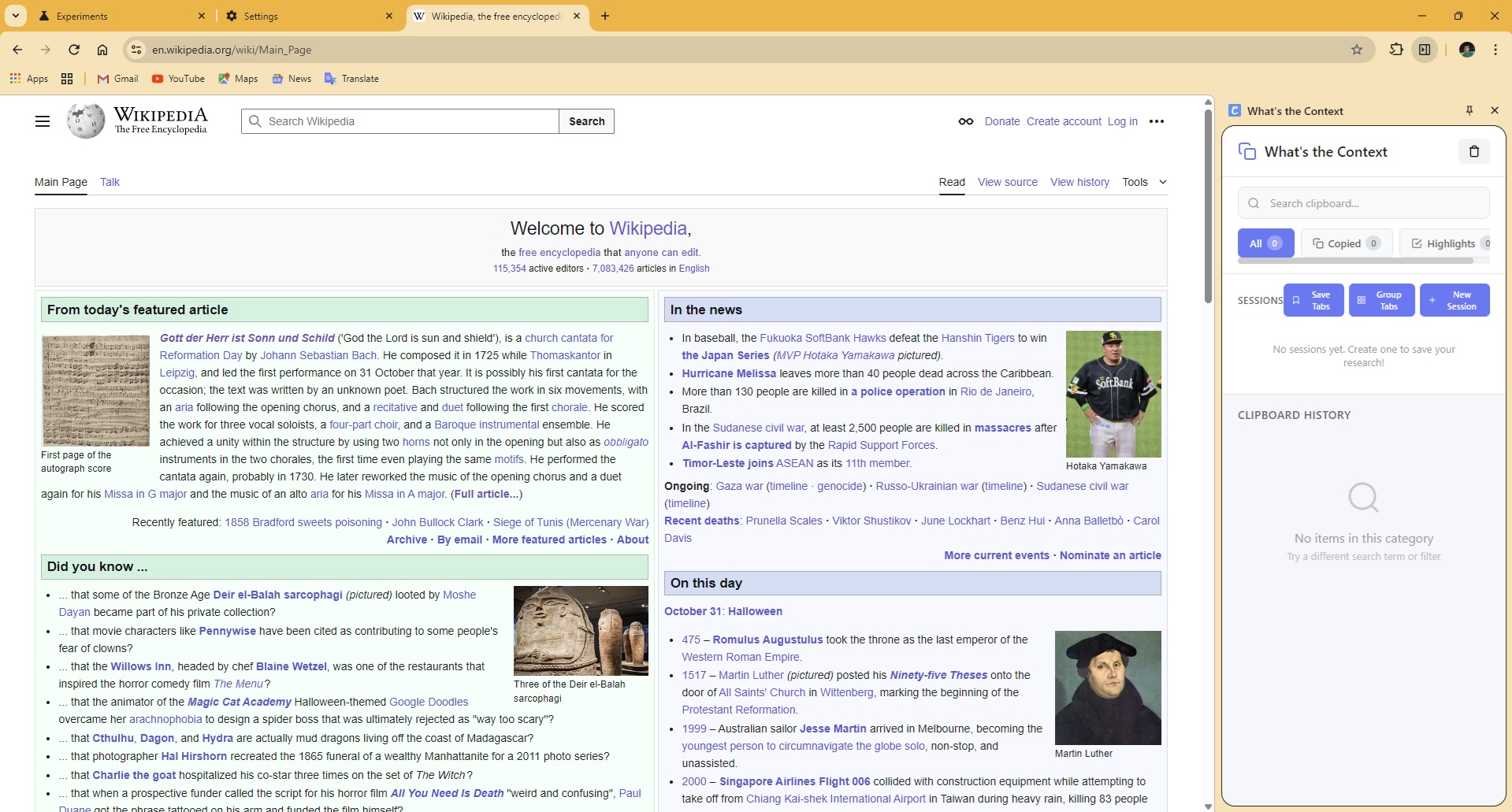Viewport: 1512px width, 812px height.
Task: Select the Talk page tab
Action: pyautogui.click(x=110, y=182)
